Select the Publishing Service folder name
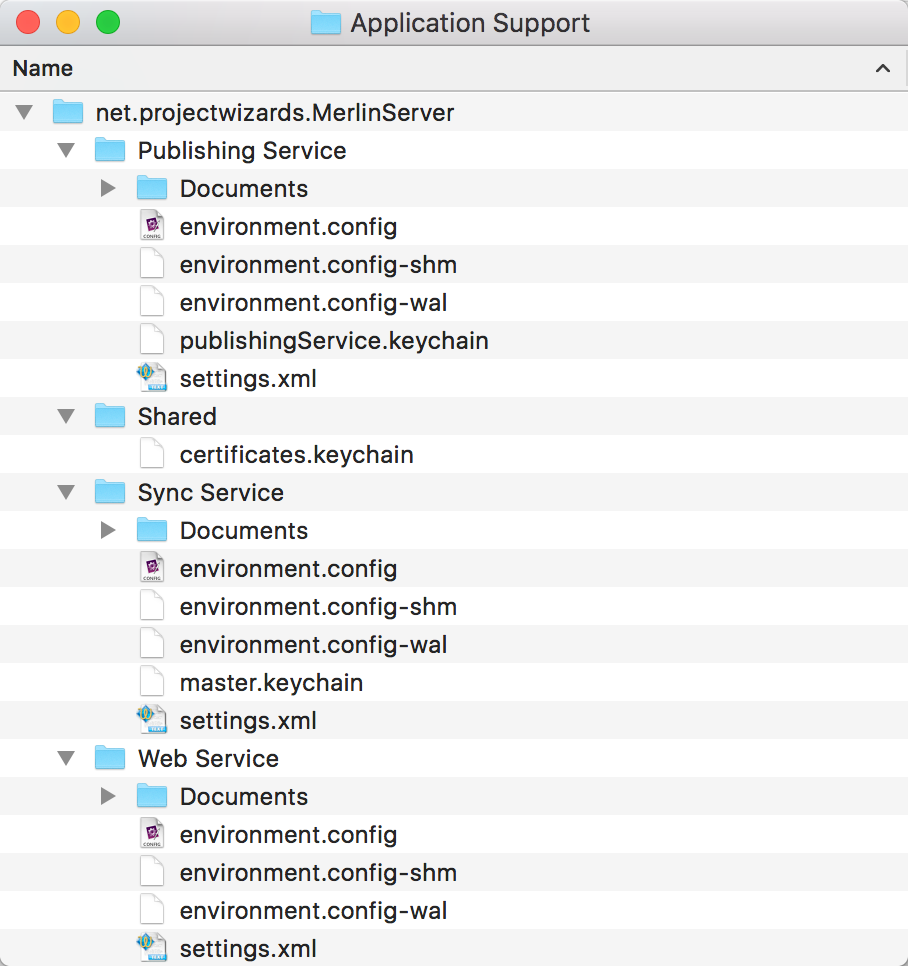This screenshot has width=908, height=966. click(x=242, y=151)
